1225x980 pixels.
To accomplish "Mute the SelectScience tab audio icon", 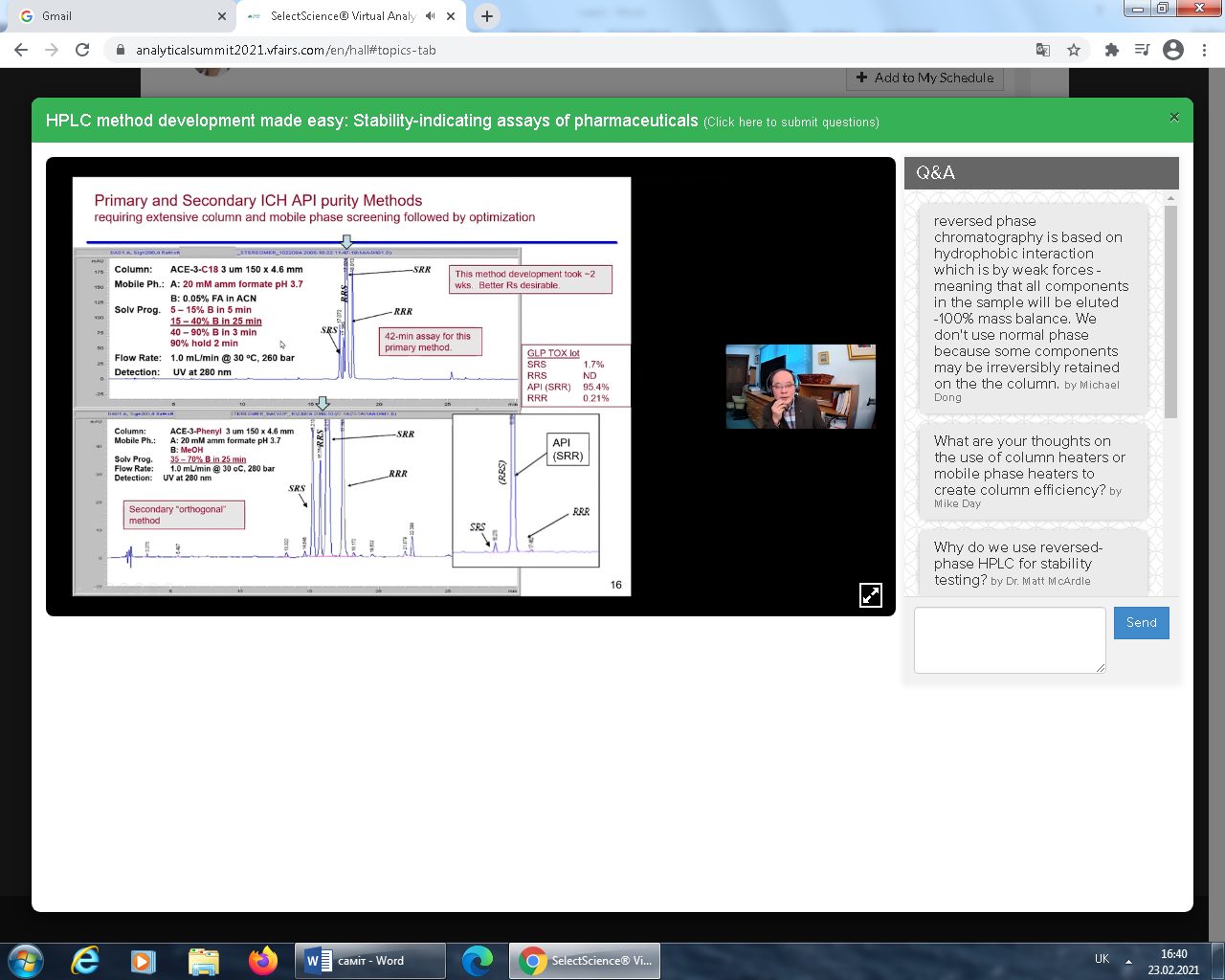I will 430,16.
